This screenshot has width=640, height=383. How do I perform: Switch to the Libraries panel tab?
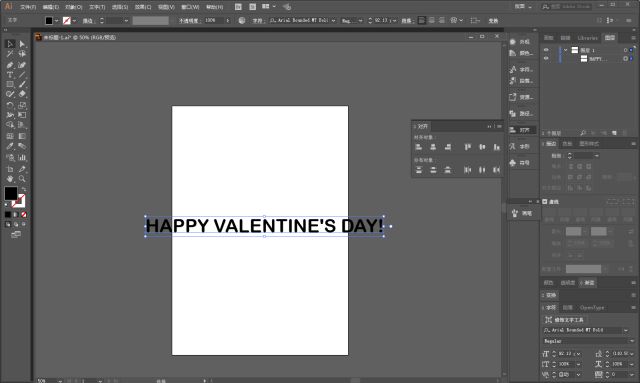587,38
